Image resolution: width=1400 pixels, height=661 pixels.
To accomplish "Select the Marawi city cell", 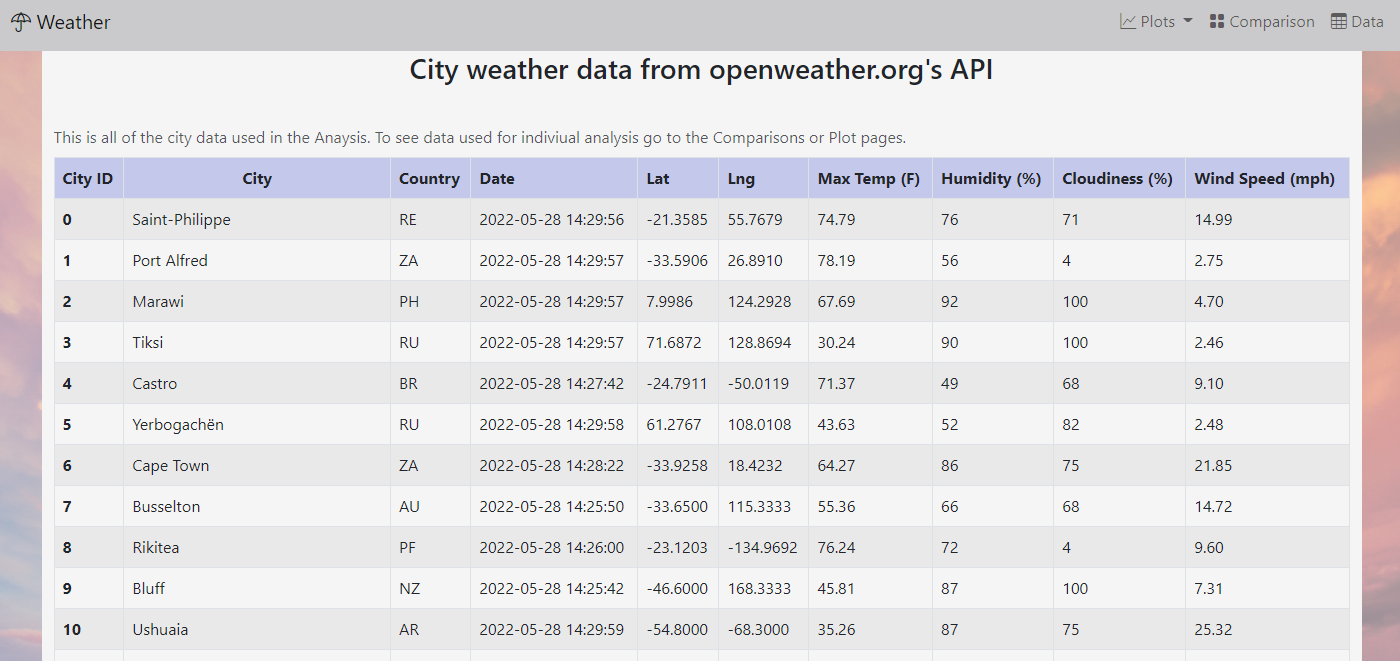I will 257,301.
